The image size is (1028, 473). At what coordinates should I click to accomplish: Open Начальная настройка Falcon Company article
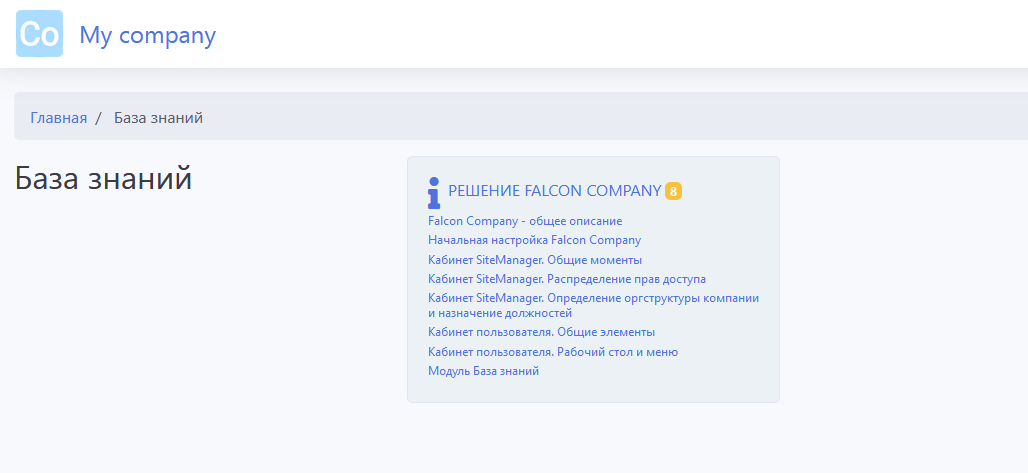click(534, 240)
